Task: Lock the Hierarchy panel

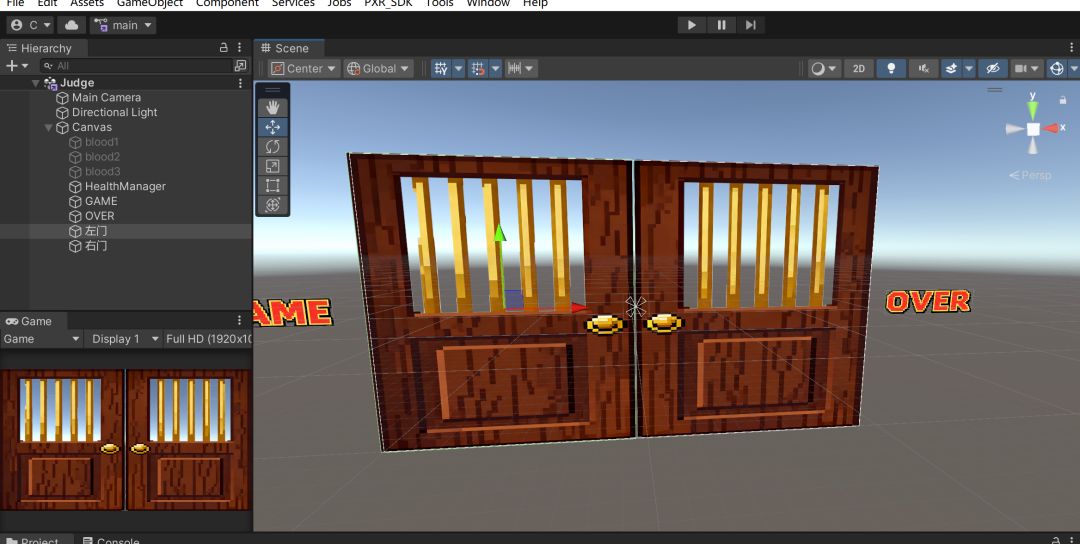Action: (x=223, y=48)
